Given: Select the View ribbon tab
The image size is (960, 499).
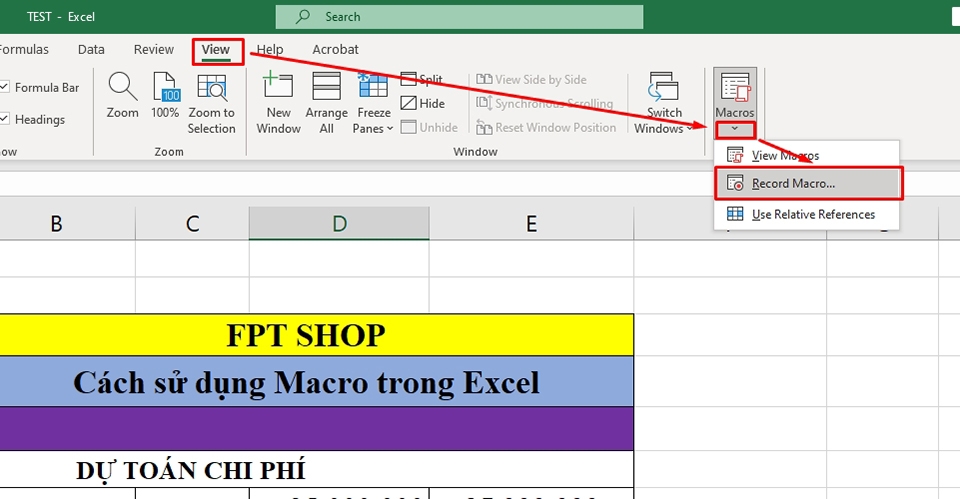Looking at the screenshot, I should coord(216,50).
